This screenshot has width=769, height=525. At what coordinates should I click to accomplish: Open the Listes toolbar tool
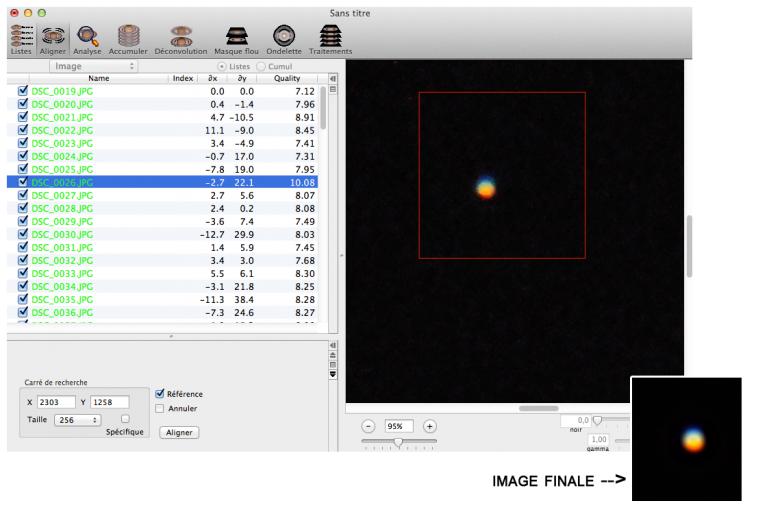21,39
